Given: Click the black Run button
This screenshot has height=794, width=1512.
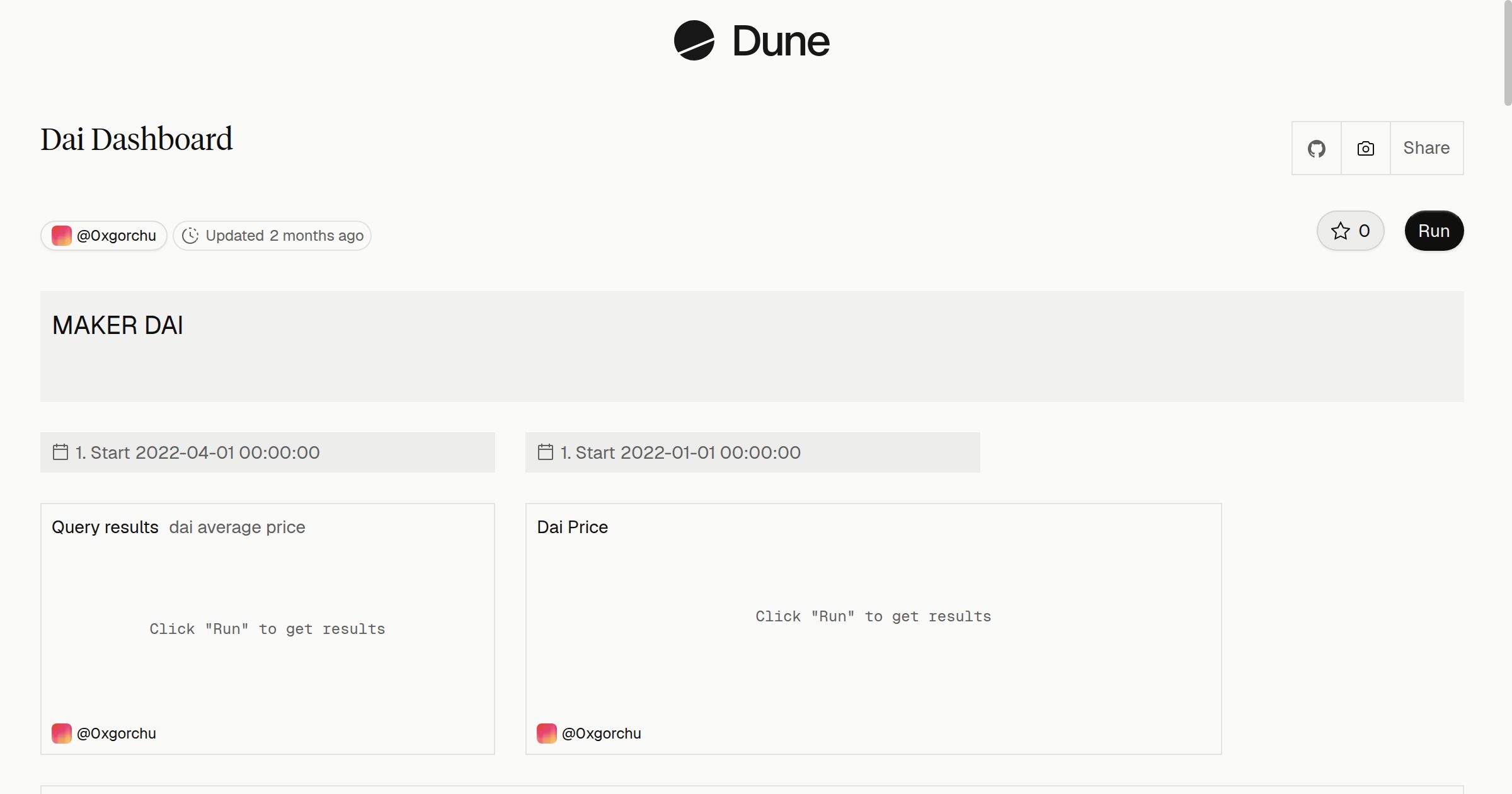Looking at the screenshot, I should click(1434, 231).
